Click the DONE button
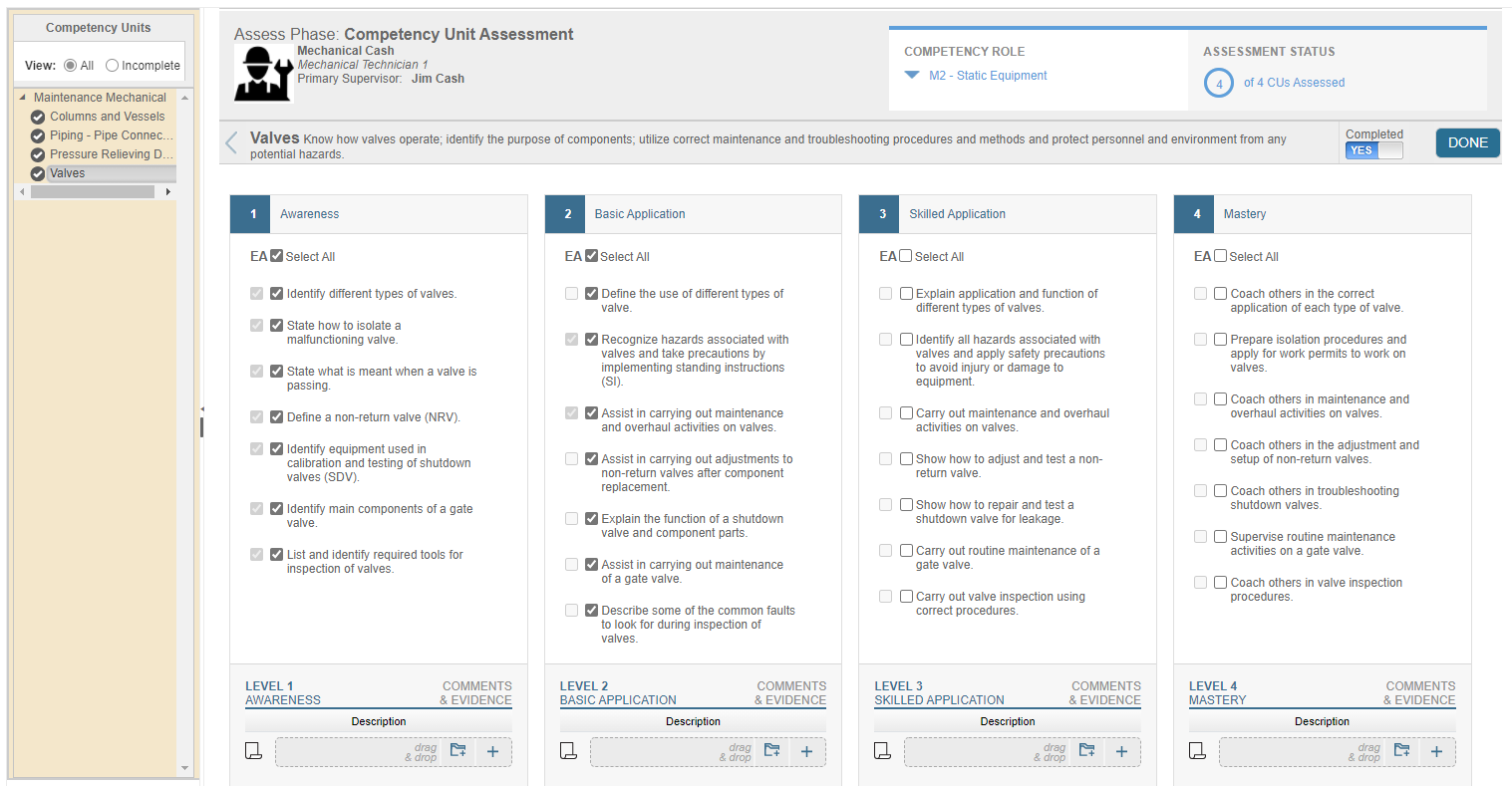This screenshot has width=1512, height=786. point(1467,142)
